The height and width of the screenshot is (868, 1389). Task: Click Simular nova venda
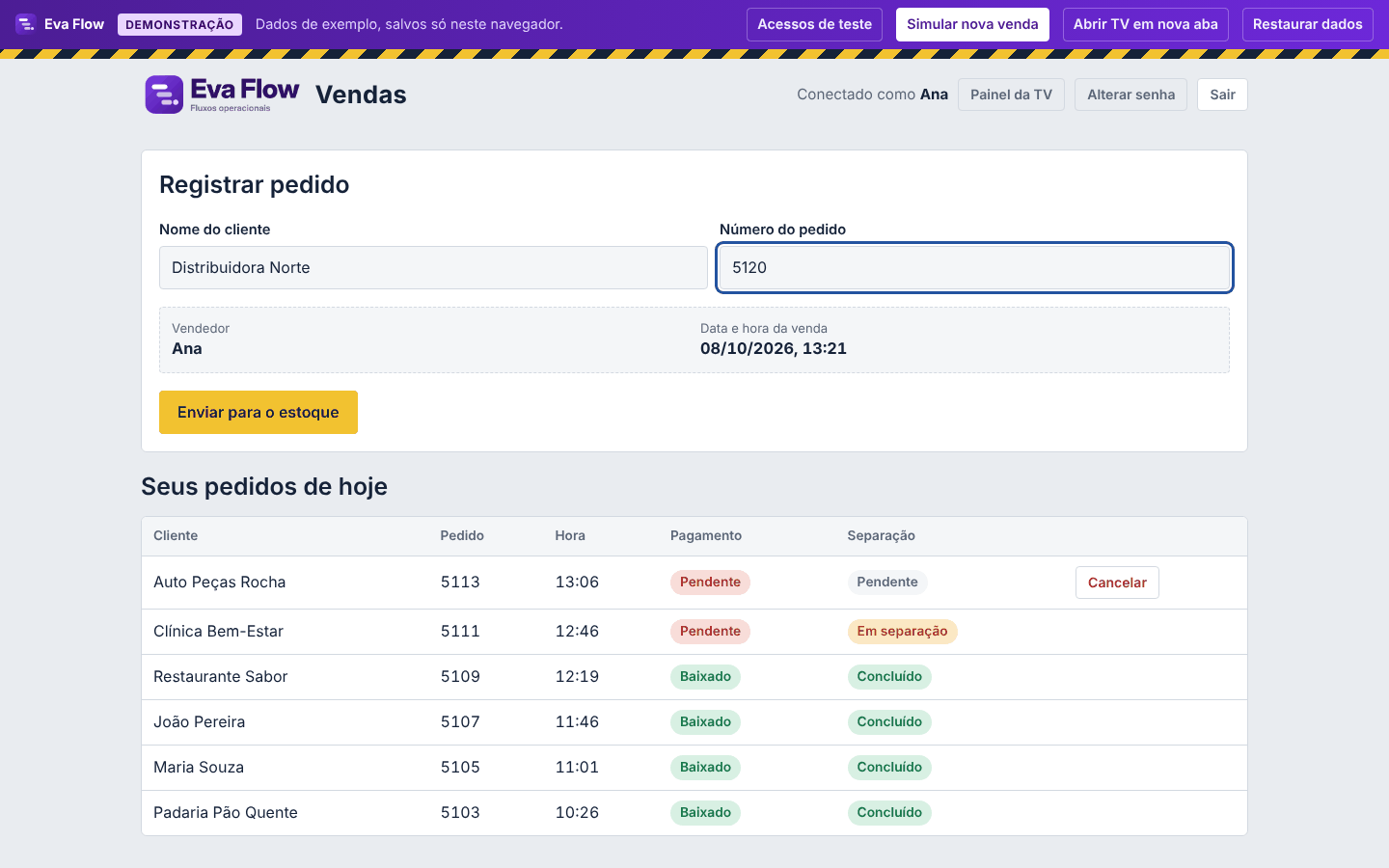point(972,24)
